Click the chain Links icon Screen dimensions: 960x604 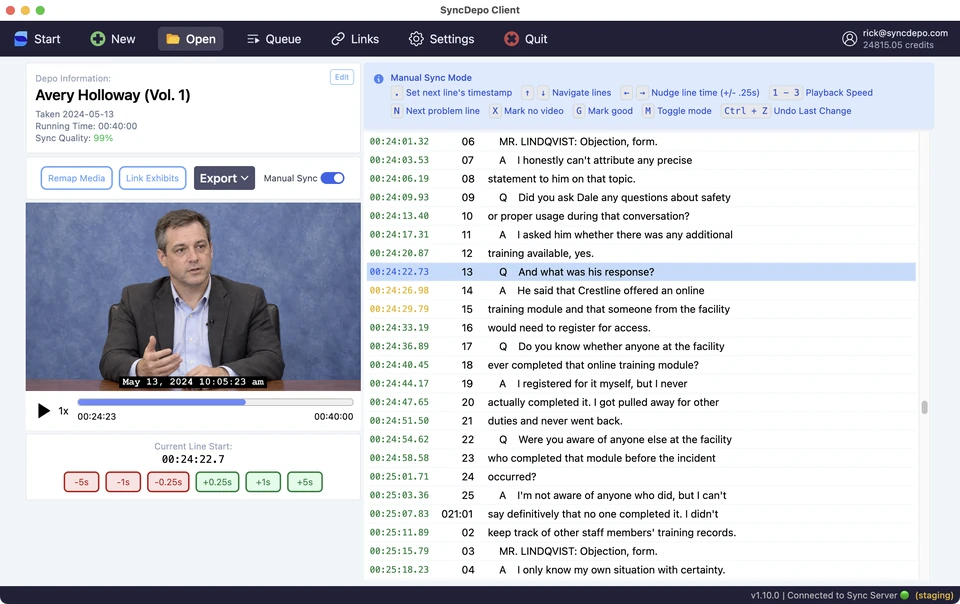coord(338,39)
